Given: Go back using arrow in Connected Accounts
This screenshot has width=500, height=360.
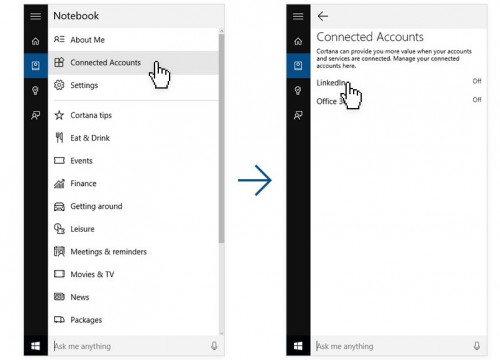Looking at the screenshot, I should click(323, 16).
